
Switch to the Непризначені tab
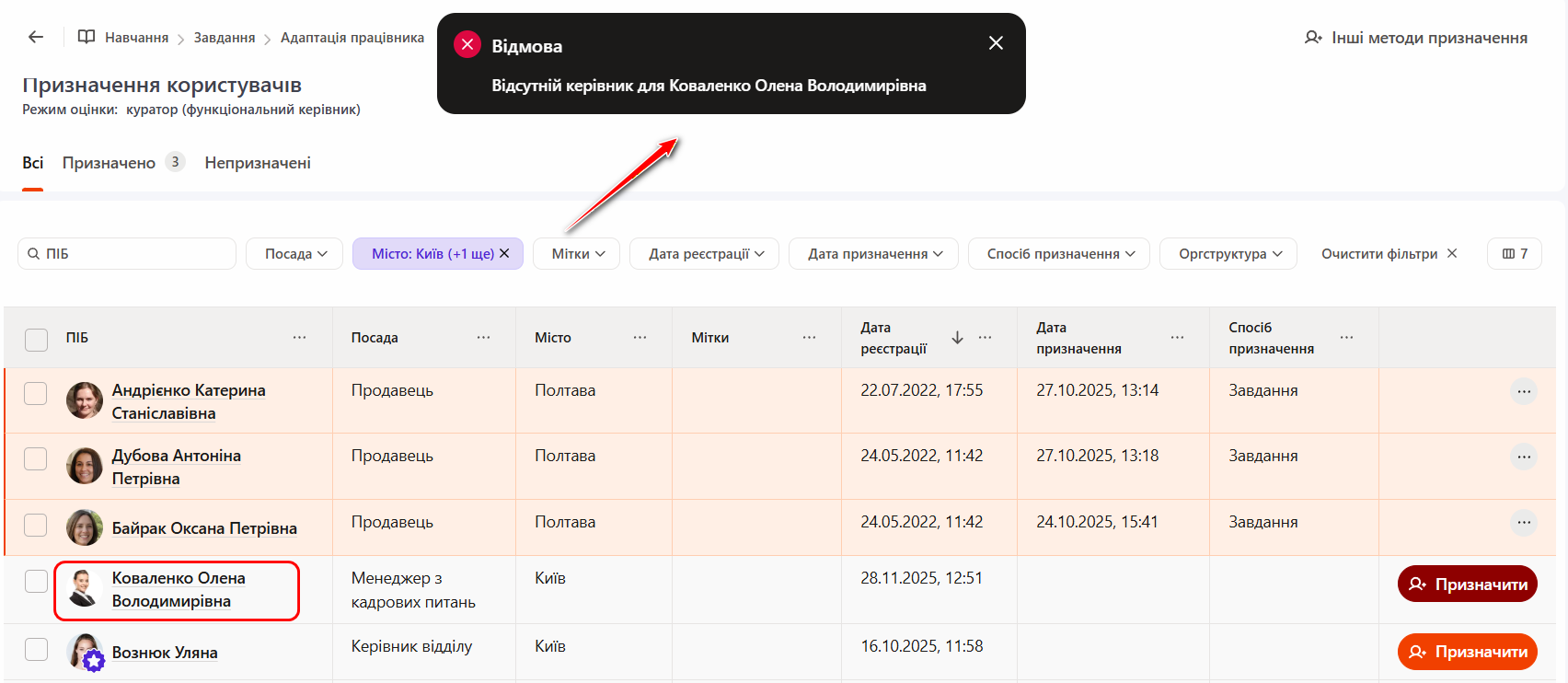[258, 163]
